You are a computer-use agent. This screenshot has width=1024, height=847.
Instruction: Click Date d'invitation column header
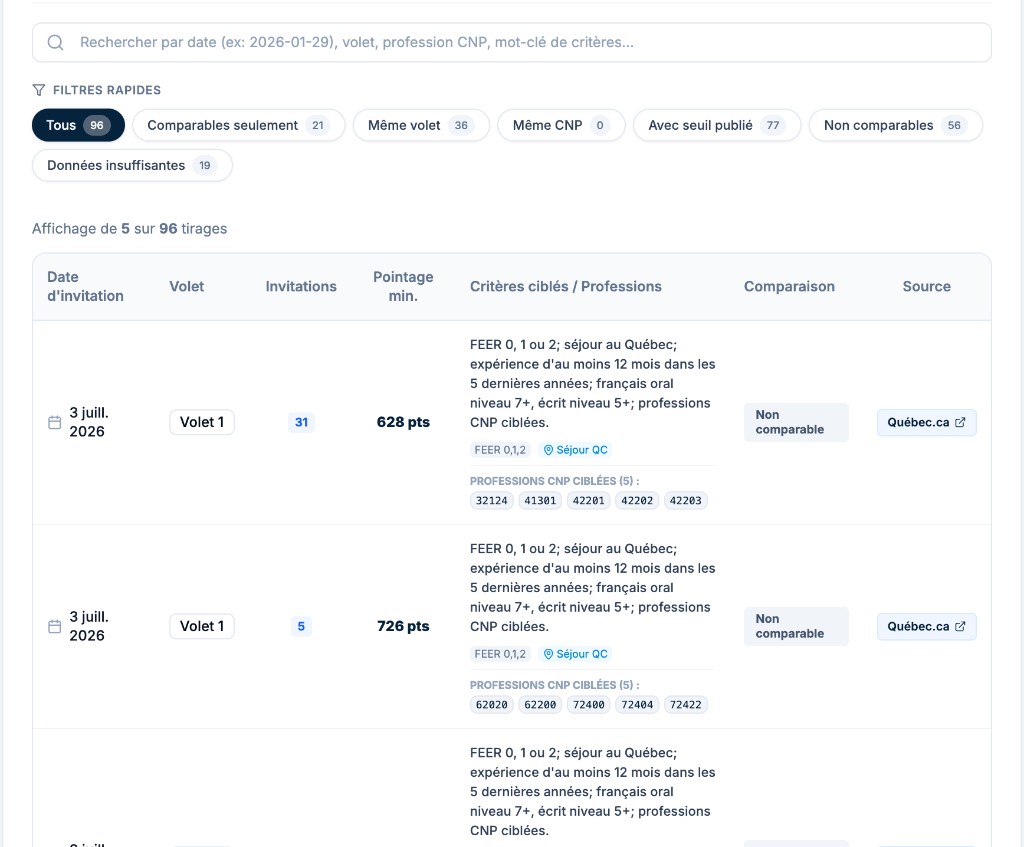[x=85, y=286]
